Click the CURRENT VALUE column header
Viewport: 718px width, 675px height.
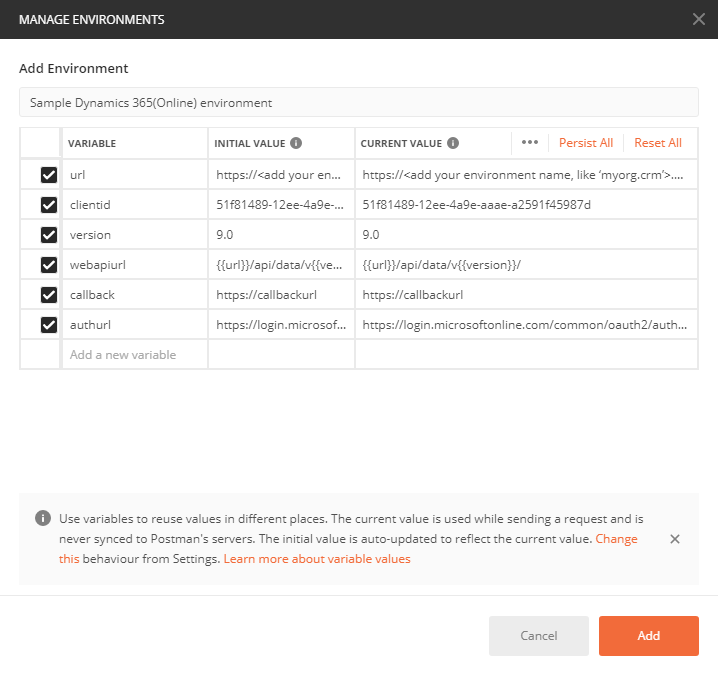401,143
